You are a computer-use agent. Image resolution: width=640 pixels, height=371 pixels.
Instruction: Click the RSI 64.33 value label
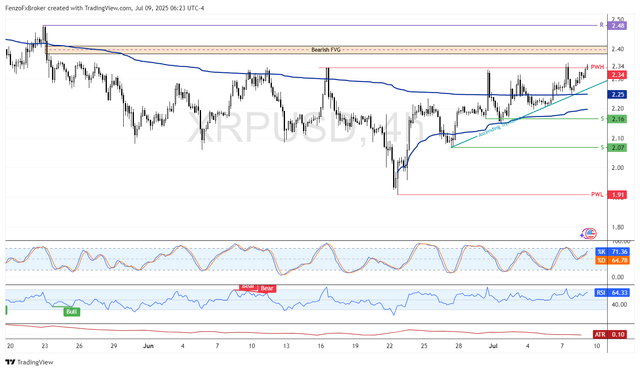pos(612,293)
